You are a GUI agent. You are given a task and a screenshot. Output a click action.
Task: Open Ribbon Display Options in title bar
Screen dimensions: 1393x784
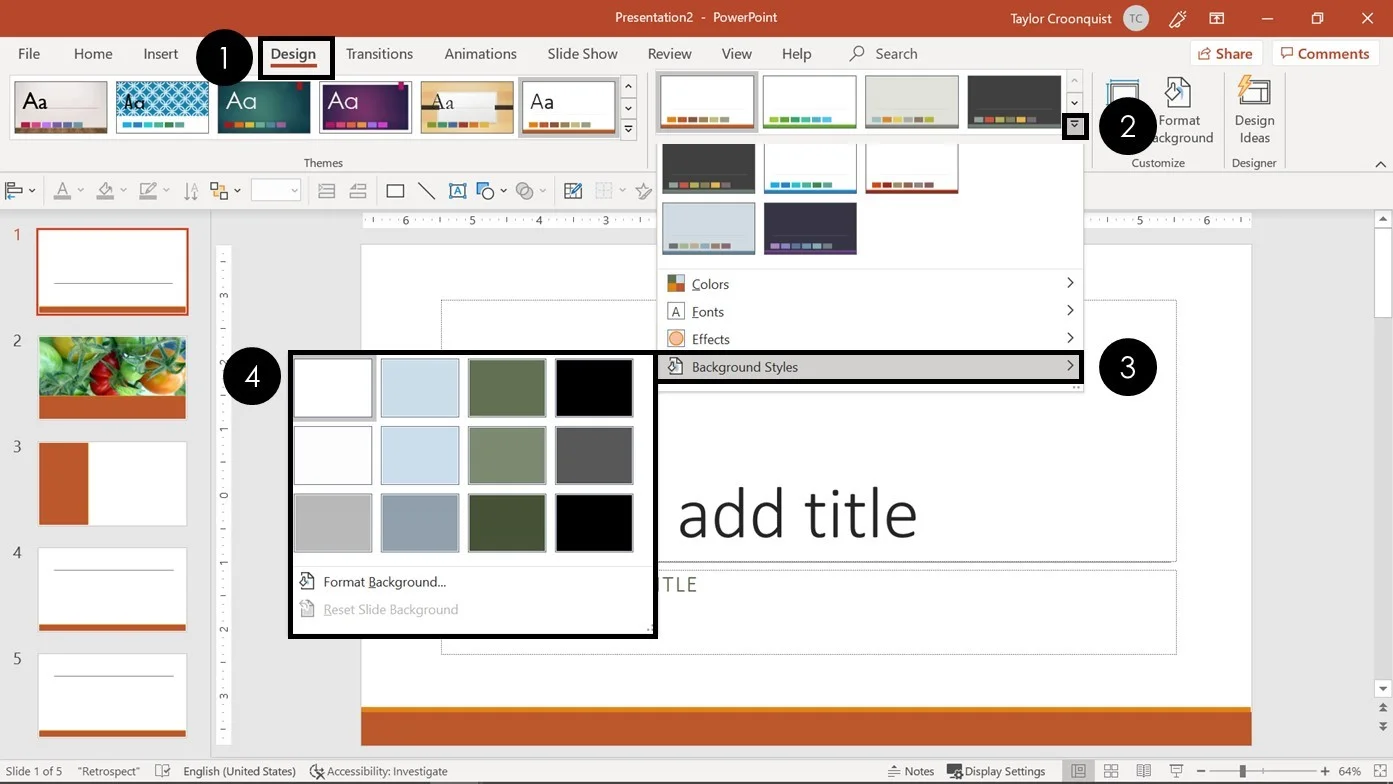pyautogui.click(x=1217, y=18)
